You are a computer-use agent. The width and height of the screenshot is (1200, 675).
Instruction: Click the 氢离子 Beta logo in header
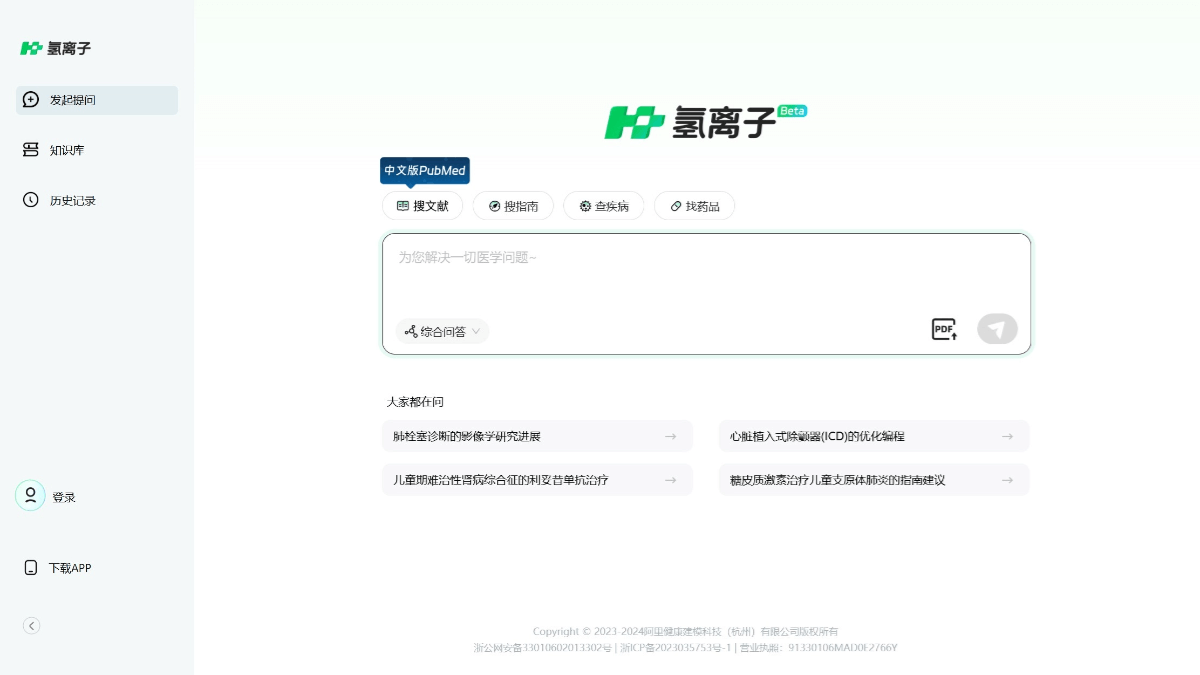[x=705, y=122]
